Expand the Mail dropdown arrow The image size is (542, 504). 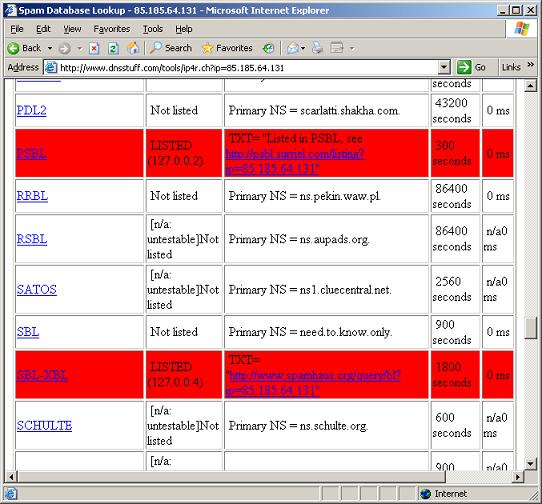click(x=303, y=48)
